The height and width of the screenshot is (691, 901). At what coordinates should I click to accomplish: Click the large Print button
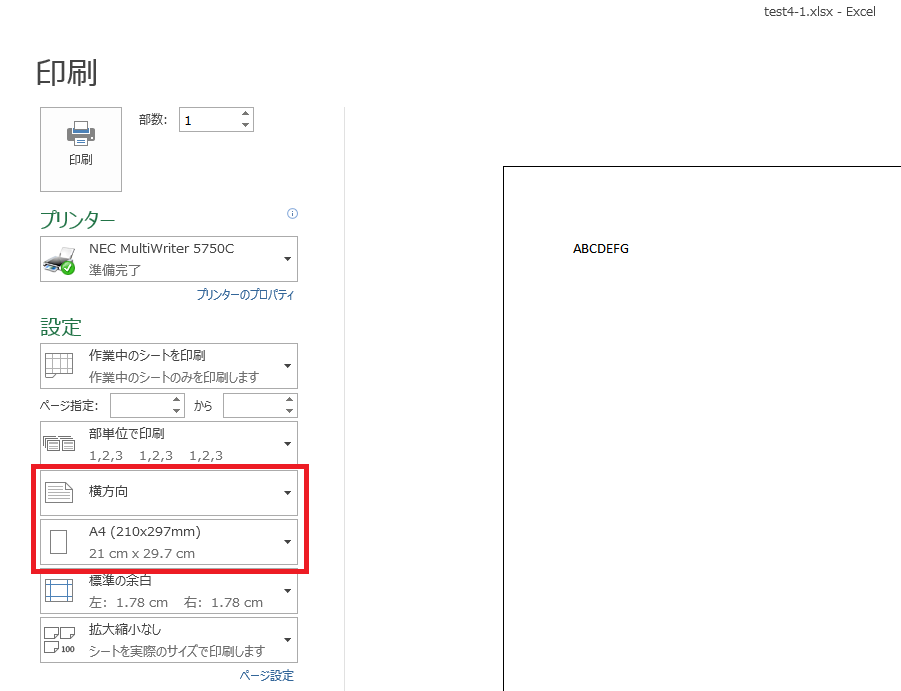coord(81,149)
